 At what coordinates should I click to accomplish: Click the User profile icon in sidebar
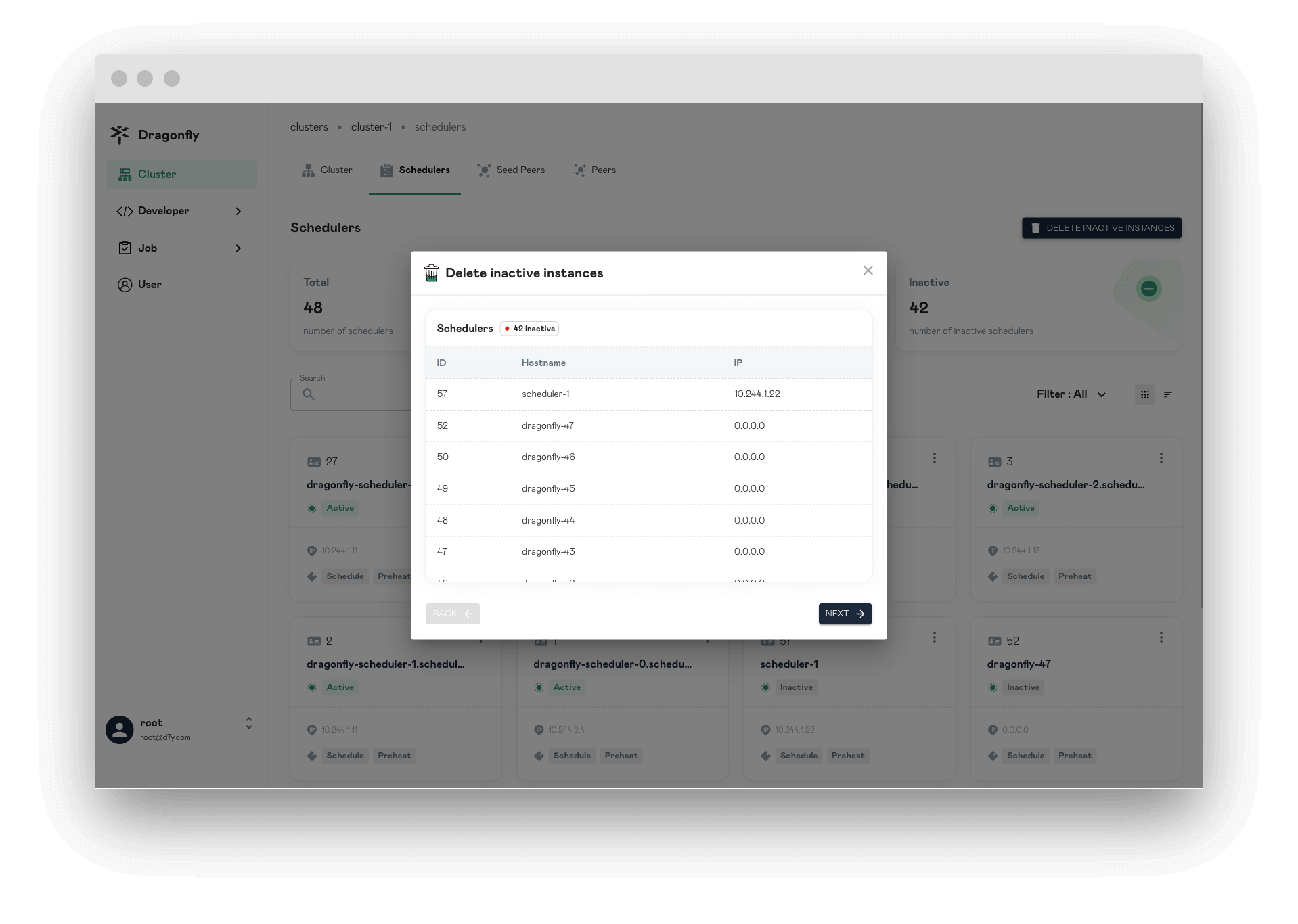[125, 285]
